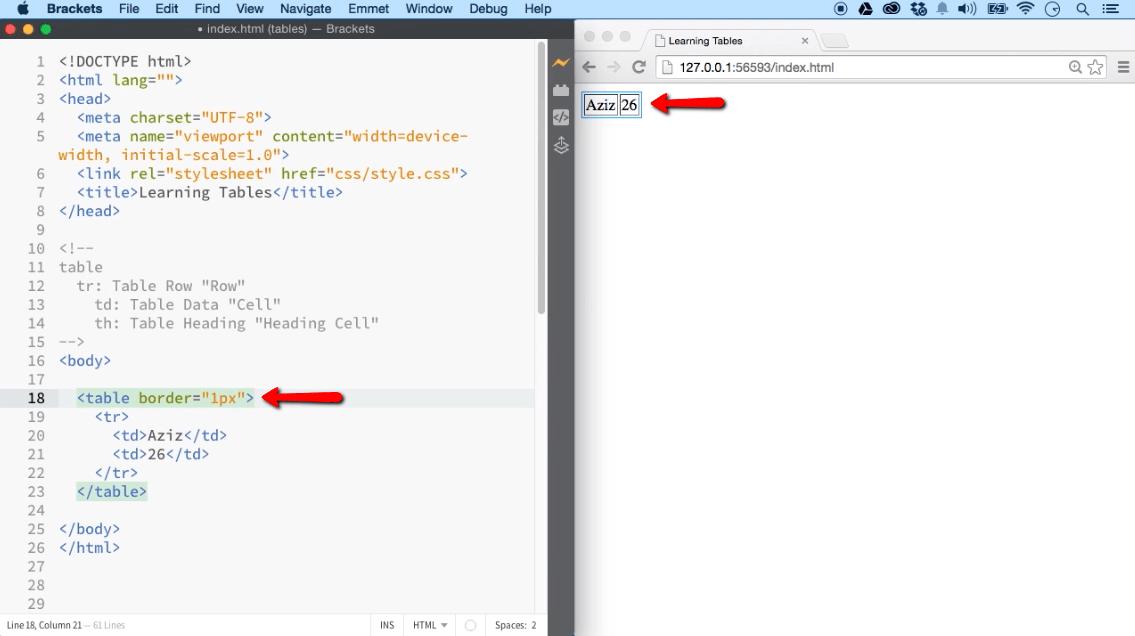Viewport: 1135px width, 636px height.
Task: Open the Debug menu
Action: tap(488, 9)
